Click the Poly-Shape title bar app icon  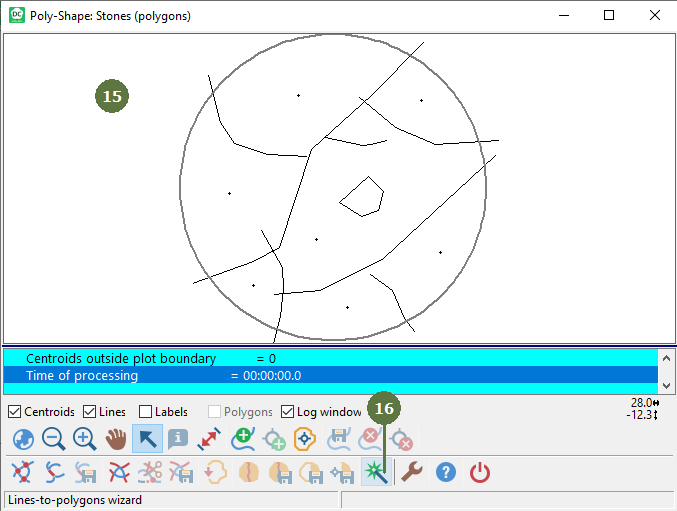pos(16,15)
